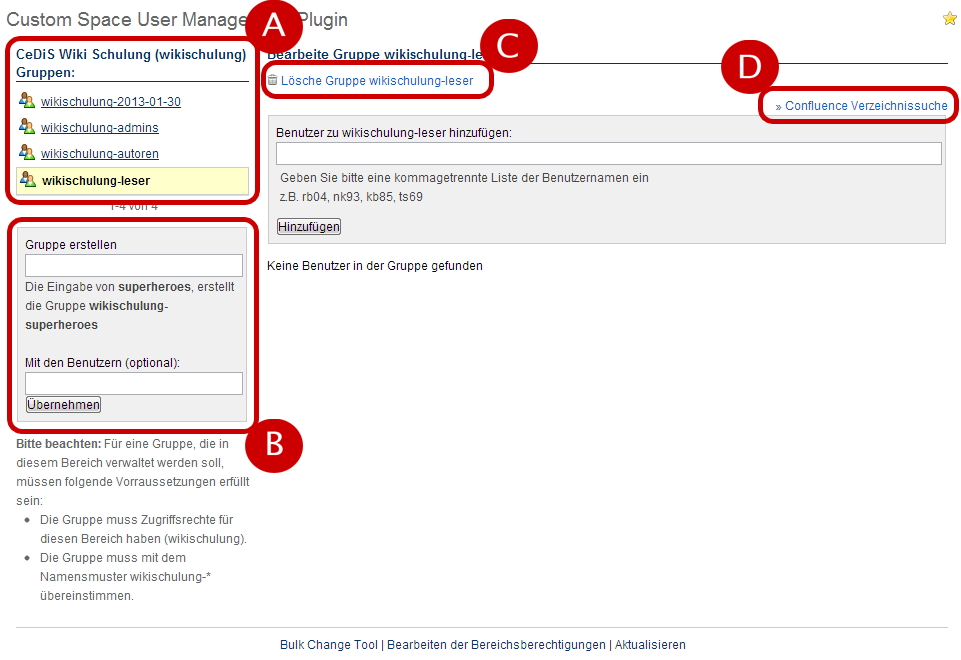The image size is (961, 660).
Task: Focus the Mit den Benutzern field
Action: coord(134,384)
